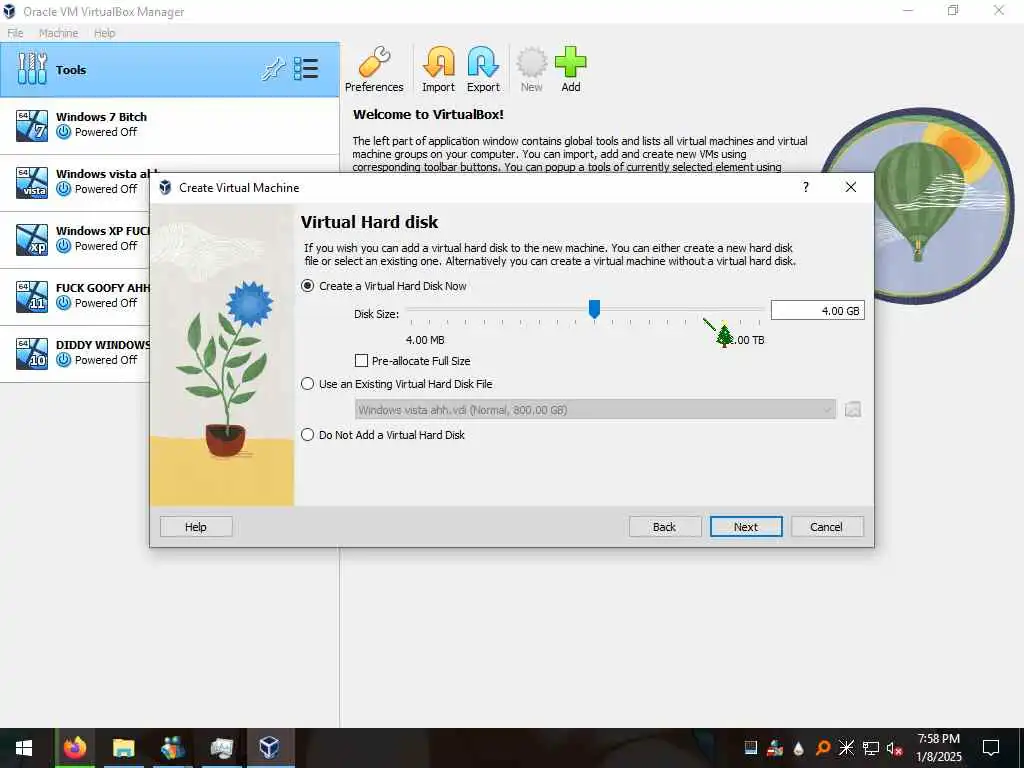Viewport: 1024px width, 768px height.
Task: Click the VirtualBox taskbar icon
Action: click(270, 747)
